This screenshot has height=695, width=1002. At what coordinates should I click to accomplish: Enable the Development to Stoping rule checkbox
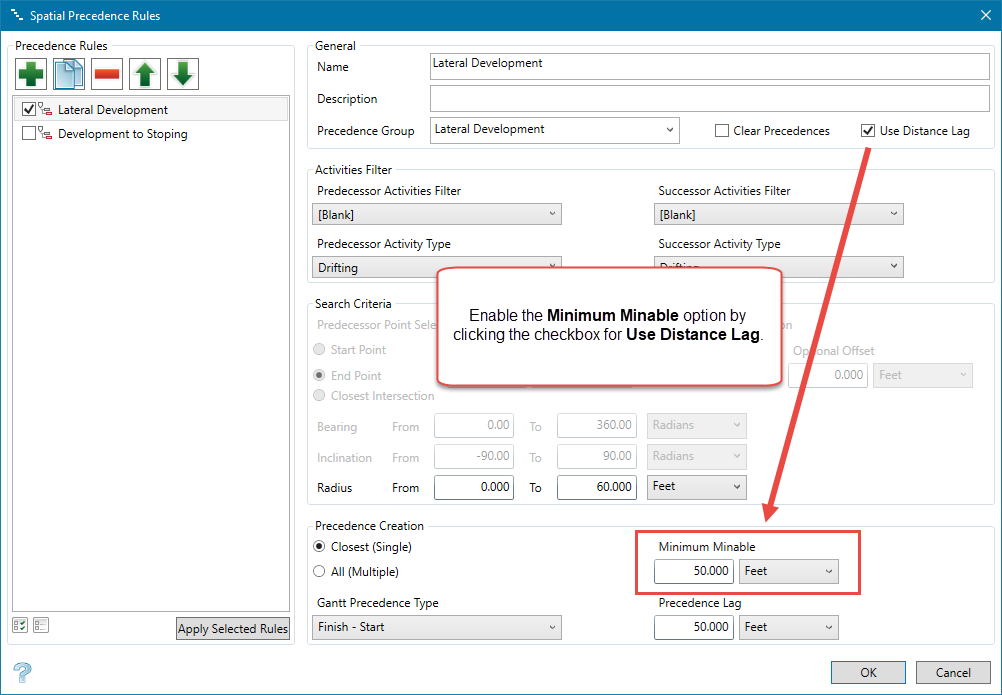pos(29,134)
